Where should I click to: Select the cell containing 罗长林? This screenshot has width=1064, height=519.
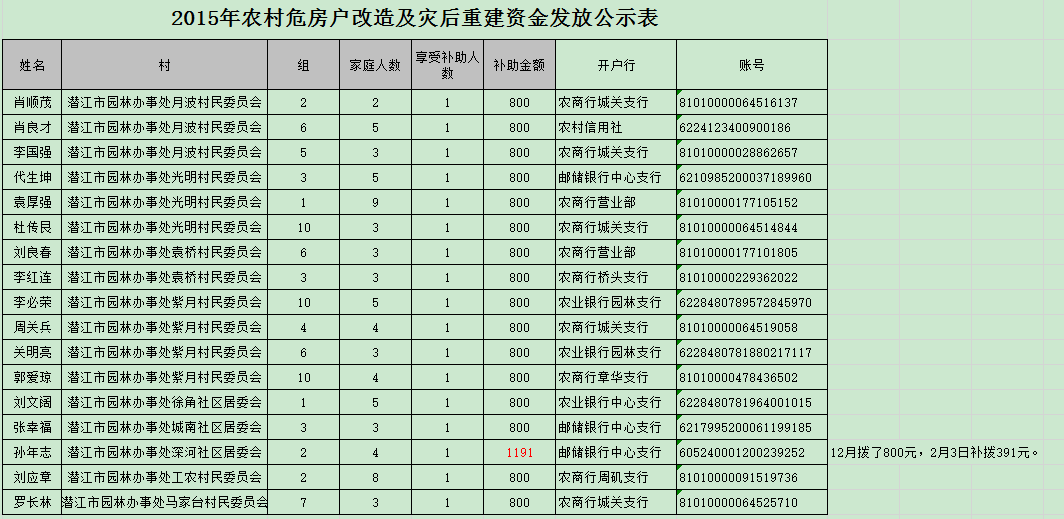point(33,502)
